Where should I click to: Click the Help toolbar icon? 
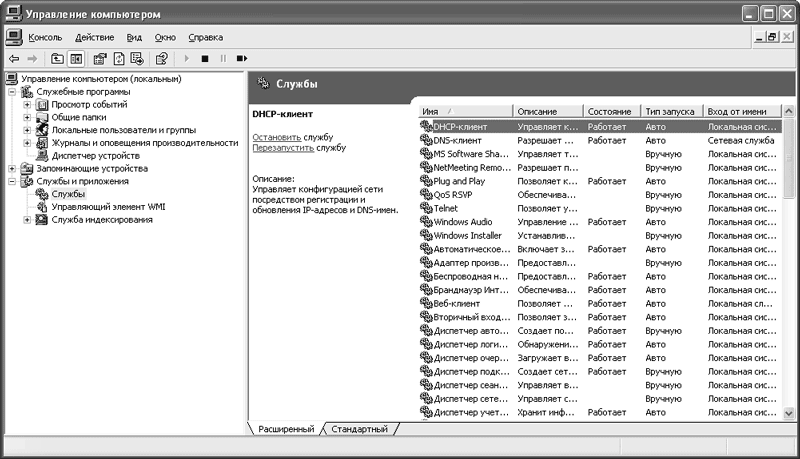pos(161,59)
